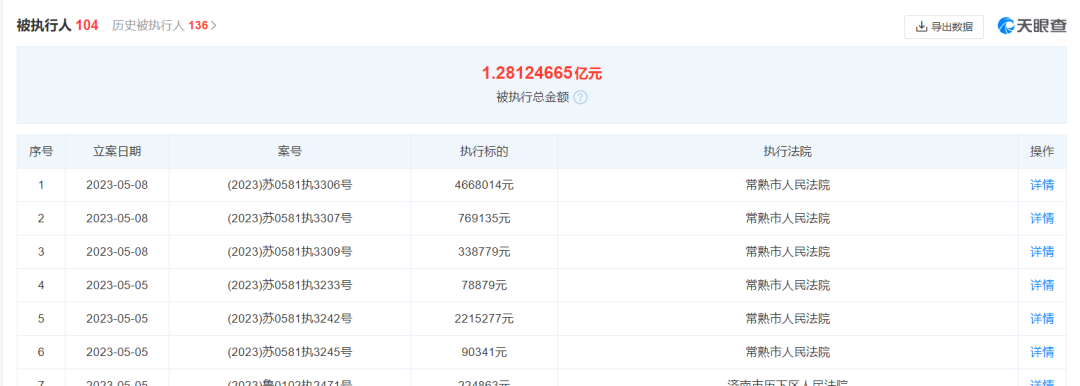Open 详情 for case 执3307号
The width and height of the screenshot is (1080, 386).
(1041, 219)
